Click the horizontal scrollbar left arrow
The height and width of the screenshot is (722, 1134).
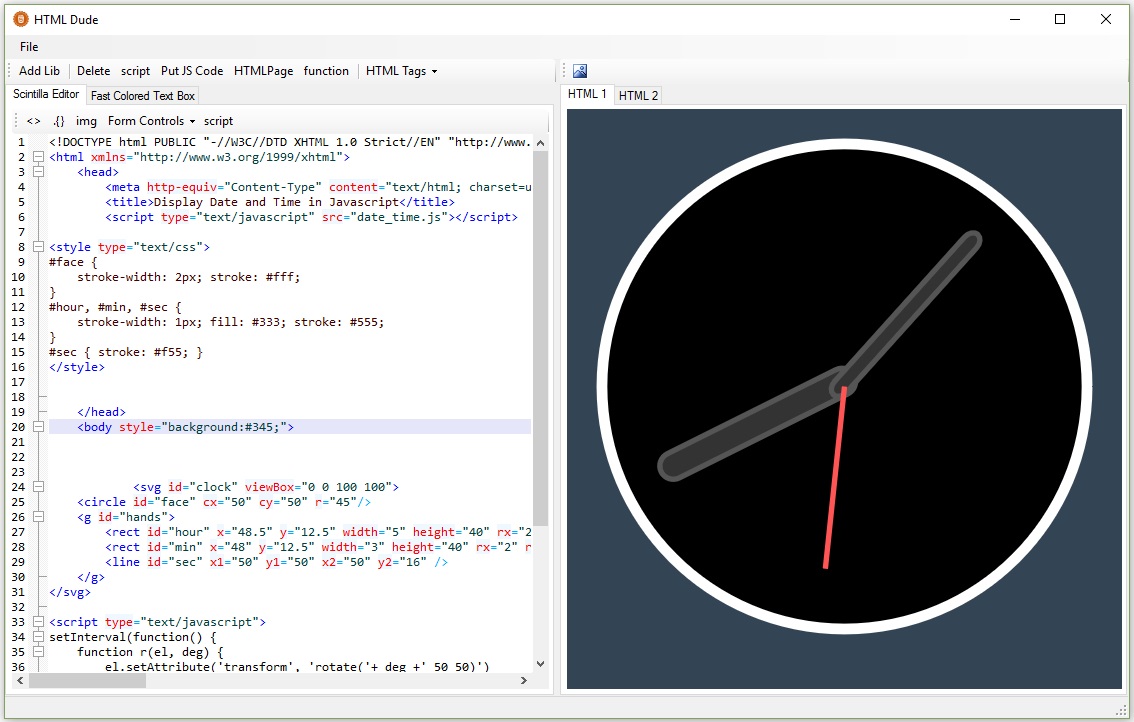(20, 681)
